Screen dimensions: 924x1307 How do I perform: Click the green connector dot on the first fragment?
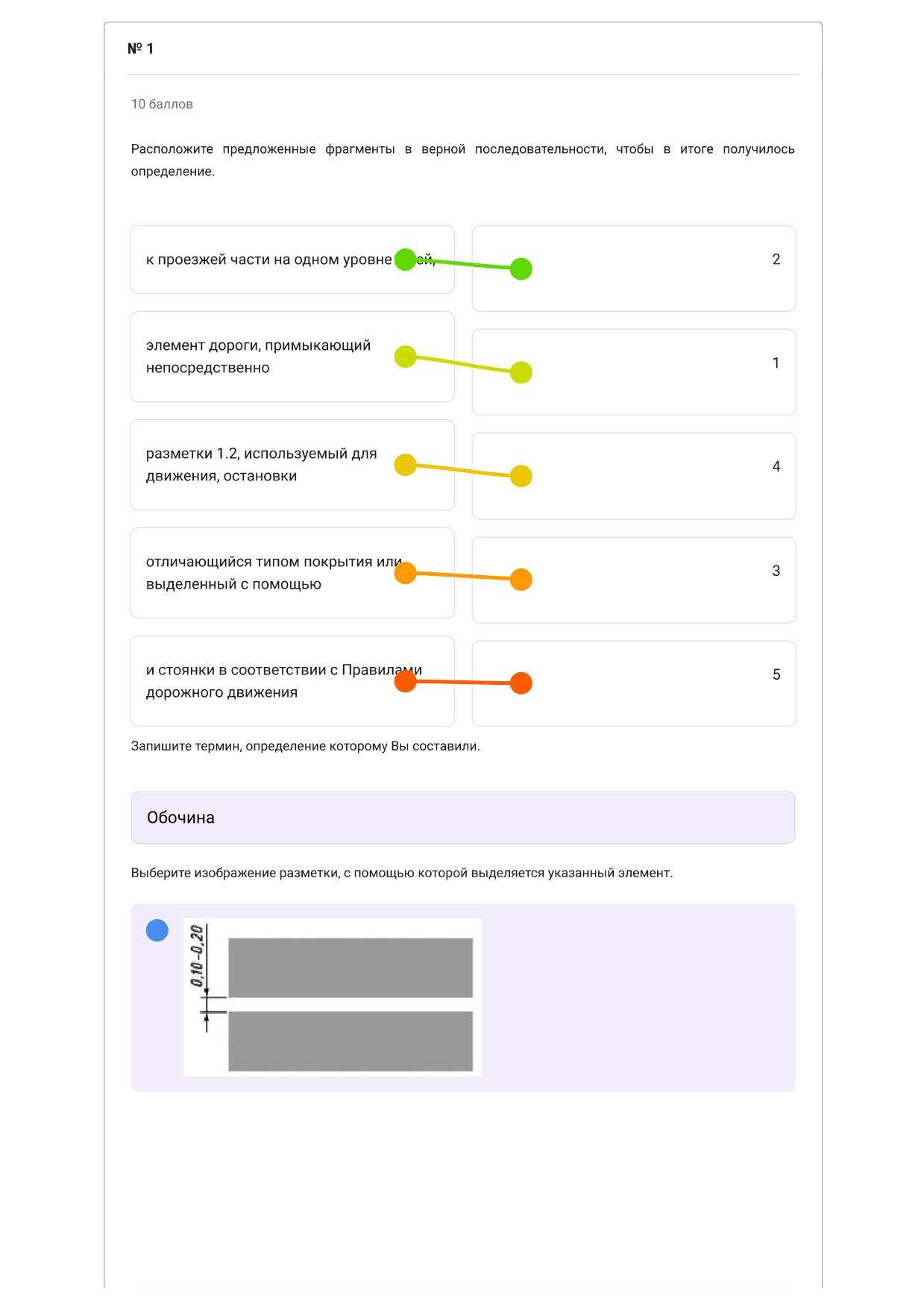(x=405, y=260)
